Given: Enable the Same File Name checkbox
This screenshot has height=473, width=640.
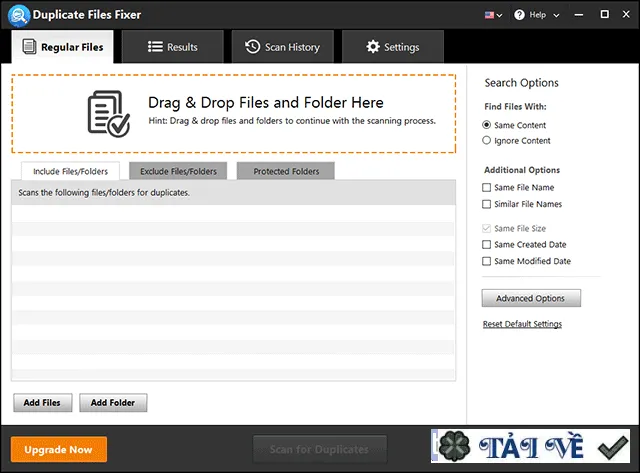Looking at the screenshot, I should (x=486, y=187).
